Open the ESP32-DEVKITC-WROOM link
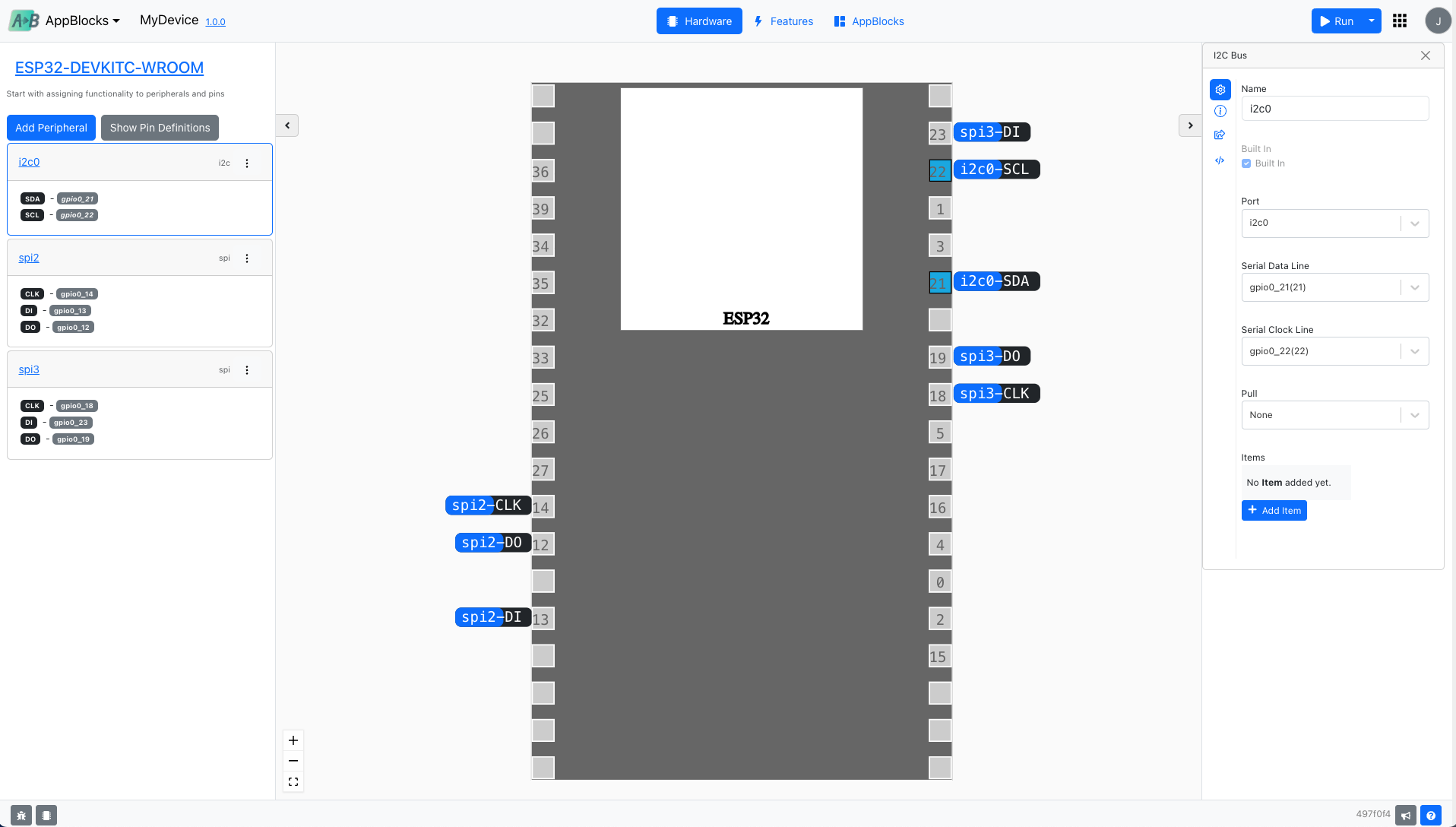The width and height of the screenshot is (1456, 827). [x=109, y=68]
